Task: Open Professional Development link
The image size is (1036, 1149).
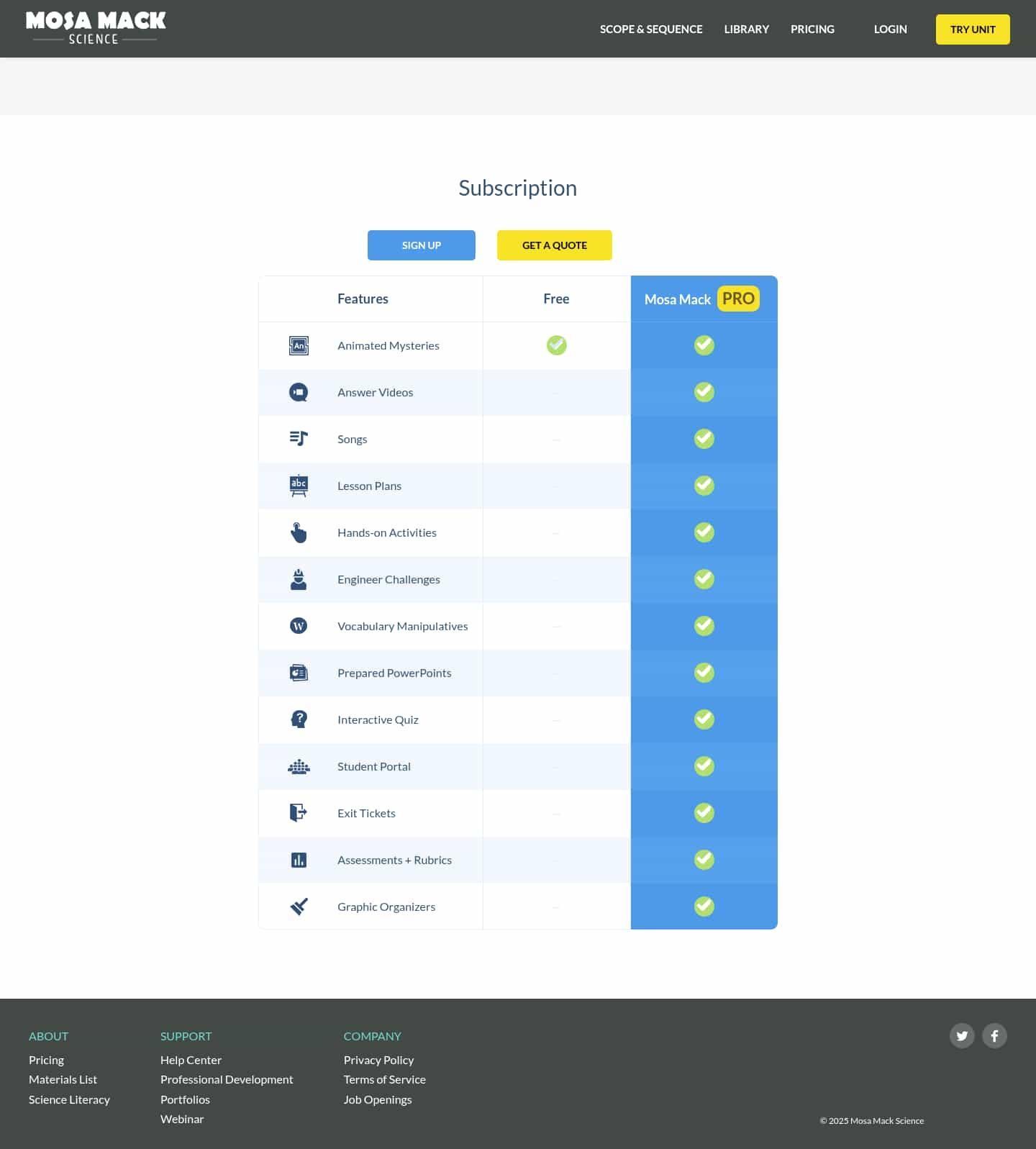Action: (227, 1079)
